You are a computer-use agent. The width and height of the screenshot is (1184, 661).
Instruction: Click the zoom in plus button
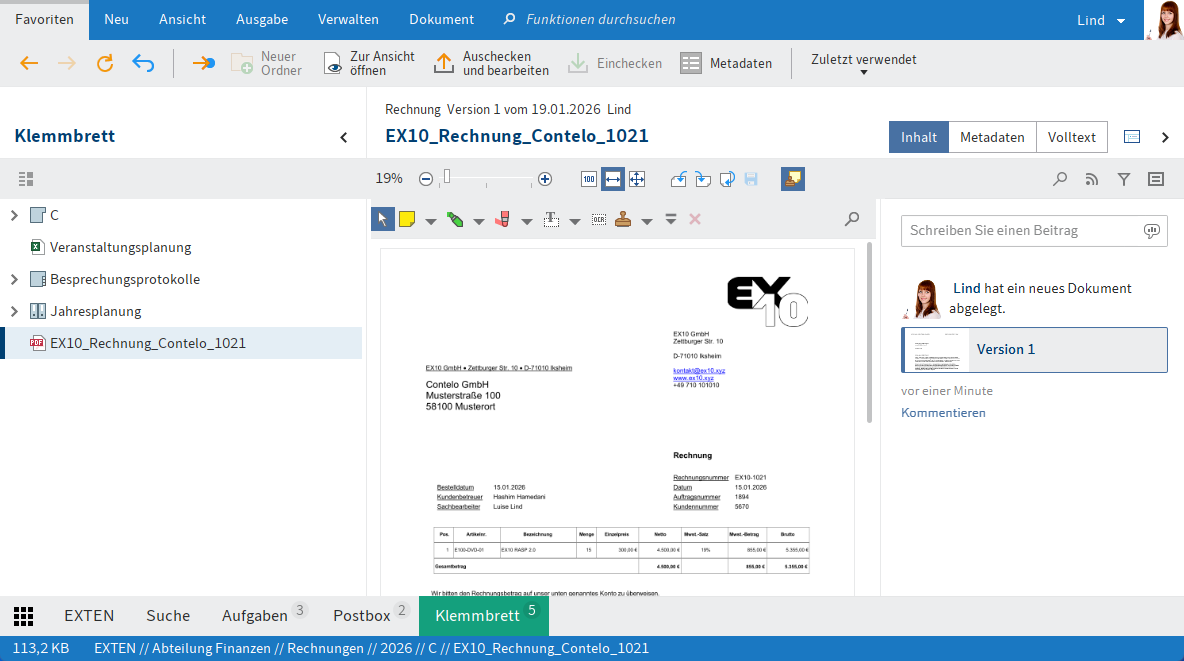coord(545,179)
